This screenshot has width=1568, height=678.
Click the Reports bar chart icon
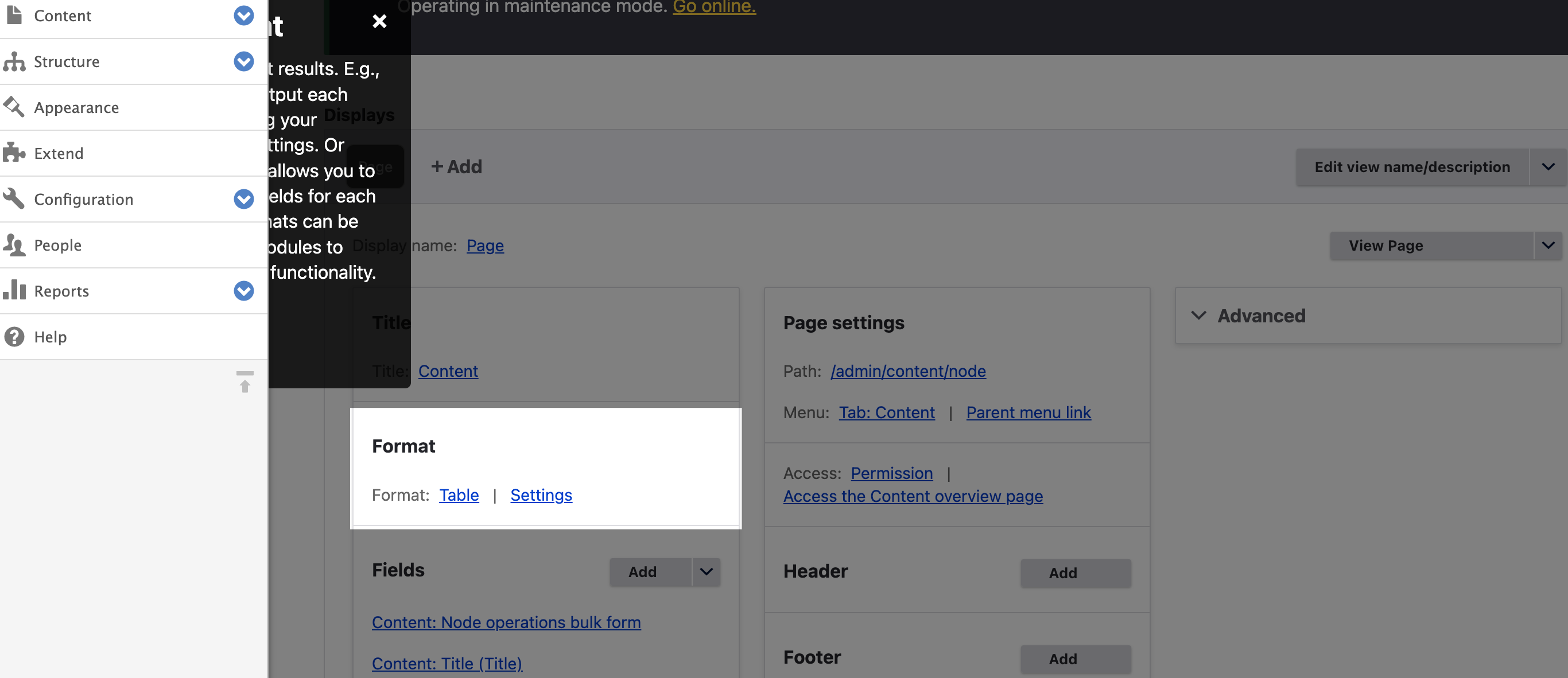pyautogui.click(x=14, y=291)
